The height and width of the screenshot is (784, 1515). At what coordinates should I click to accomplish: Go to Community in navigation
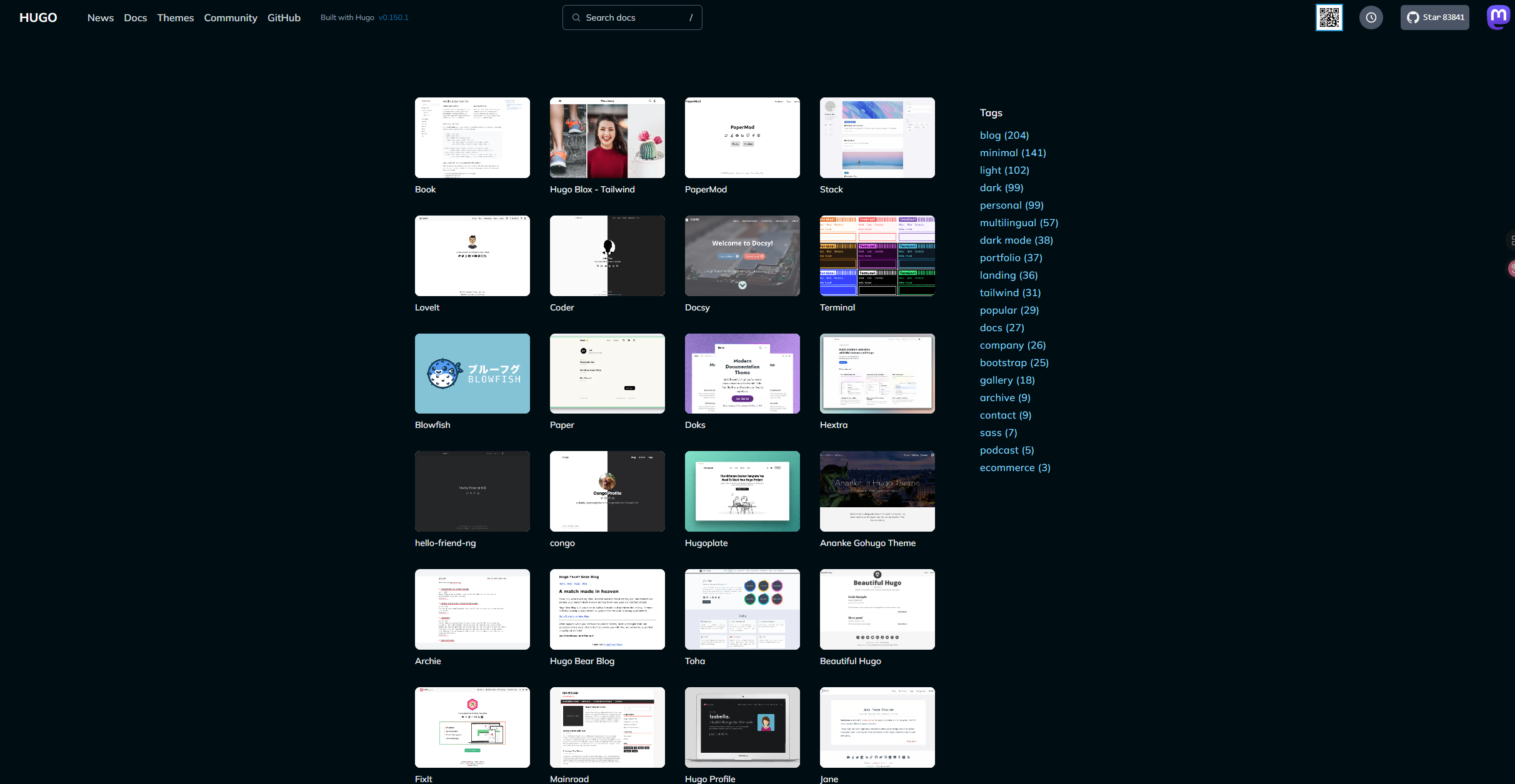point(231,17)
